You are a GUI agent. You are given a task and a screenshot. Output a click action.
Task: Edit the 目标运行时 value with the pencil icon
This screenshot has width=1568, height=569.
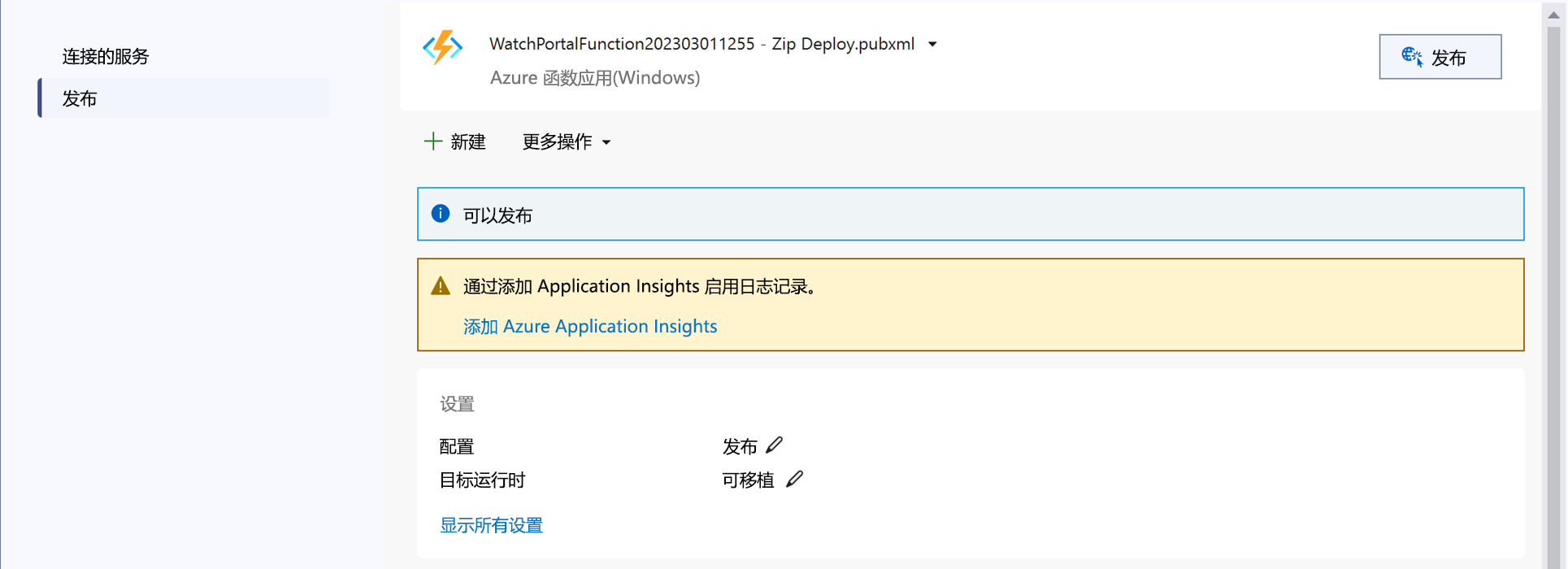795,479
